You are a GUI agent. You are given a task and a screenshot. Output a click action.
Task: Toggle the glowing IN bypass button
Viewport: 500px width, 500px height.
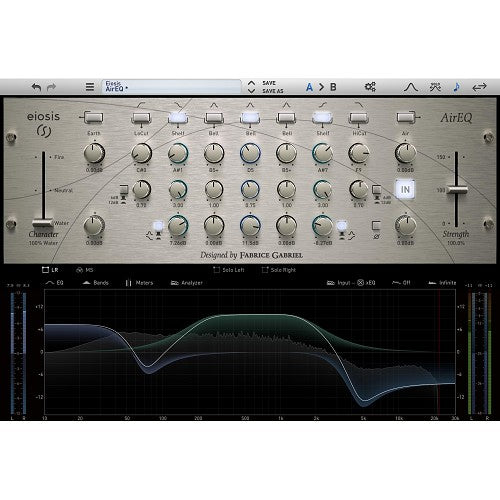pos(405,190)
